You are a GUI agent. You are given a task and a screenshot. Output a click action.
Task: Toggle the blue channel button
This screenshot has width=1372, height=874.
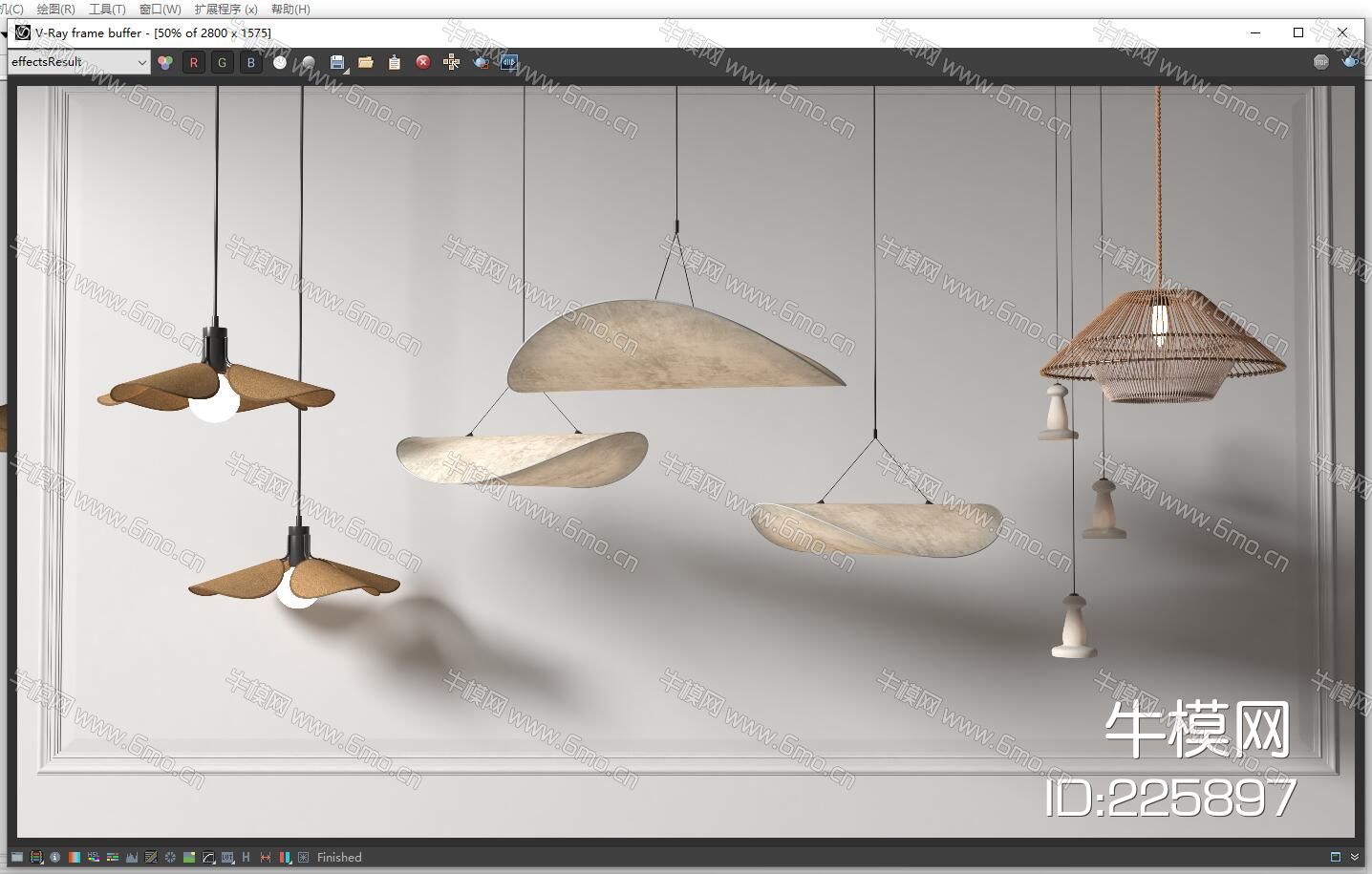pyautogui.click(x=251, y=63)
